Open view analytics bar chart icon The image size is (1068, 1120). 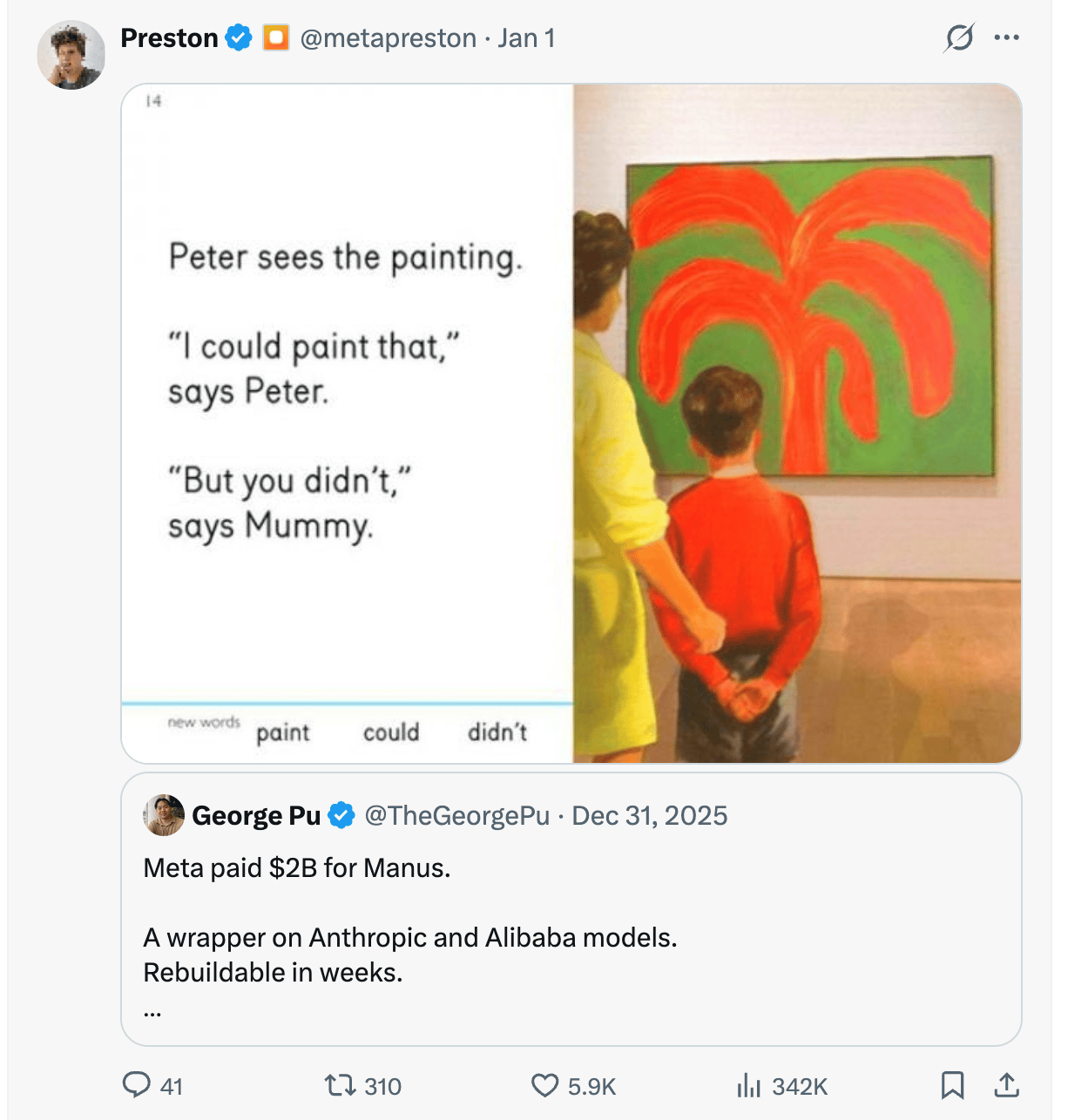(748, 1085)
